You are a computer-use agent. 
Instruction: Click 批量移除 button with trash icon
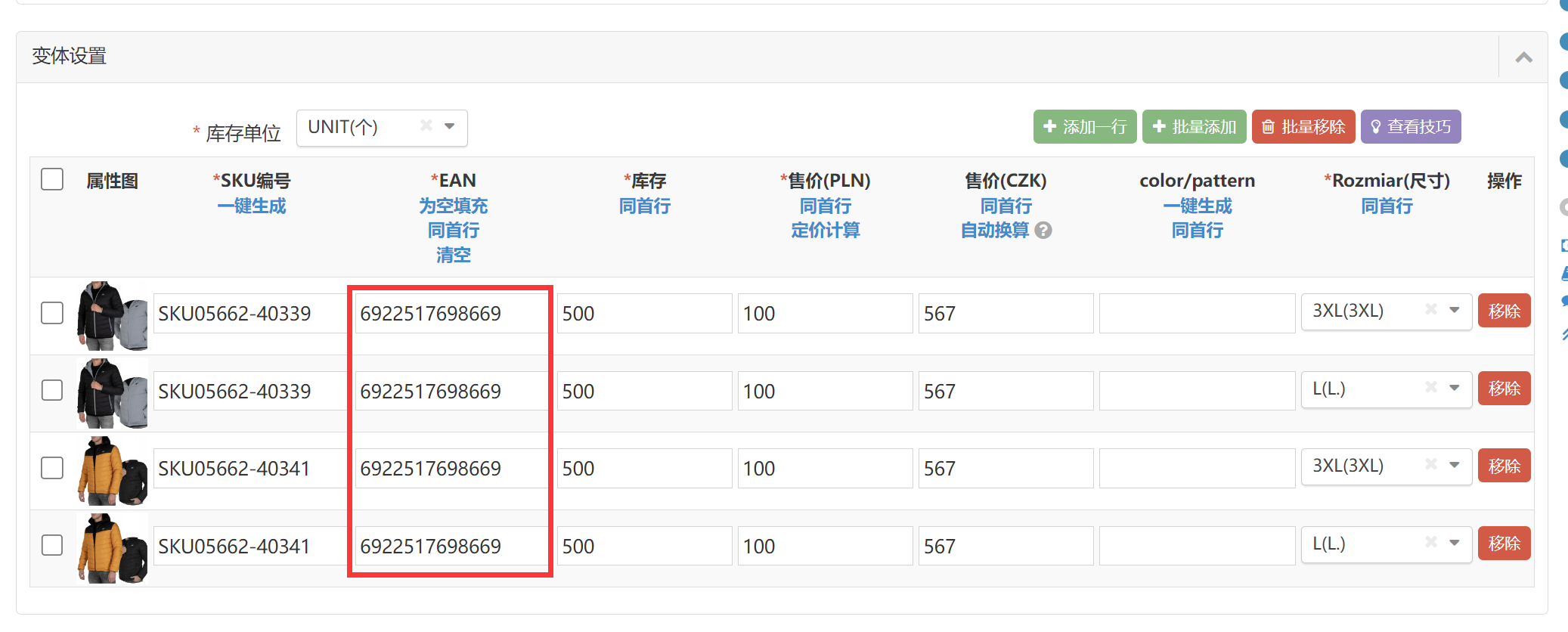point(1303,127)
